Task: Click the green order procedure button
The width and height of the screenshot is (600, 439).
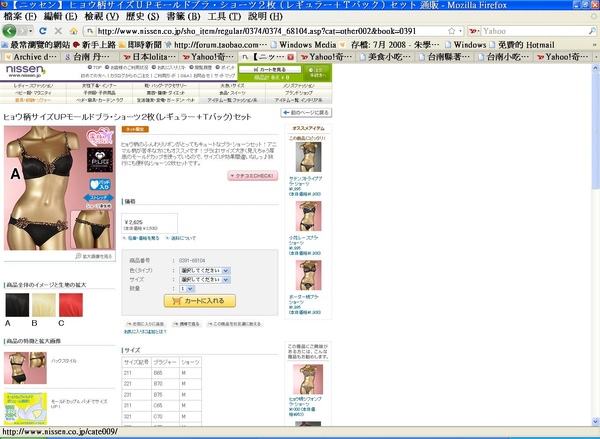Action: click(317, 72)
